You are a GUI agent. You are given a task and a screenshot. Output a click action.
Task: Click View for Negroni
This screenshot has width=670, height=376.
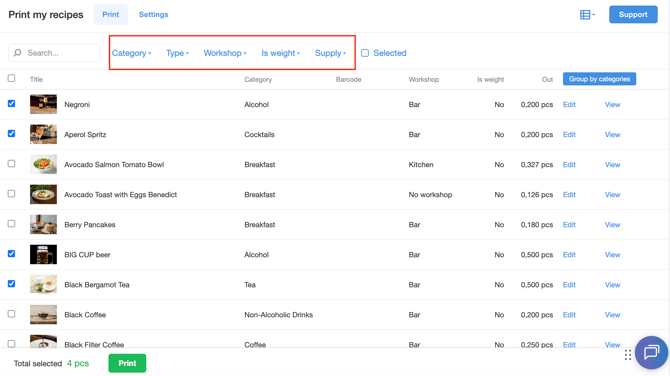pyautogui.click(x=612, y=105)
